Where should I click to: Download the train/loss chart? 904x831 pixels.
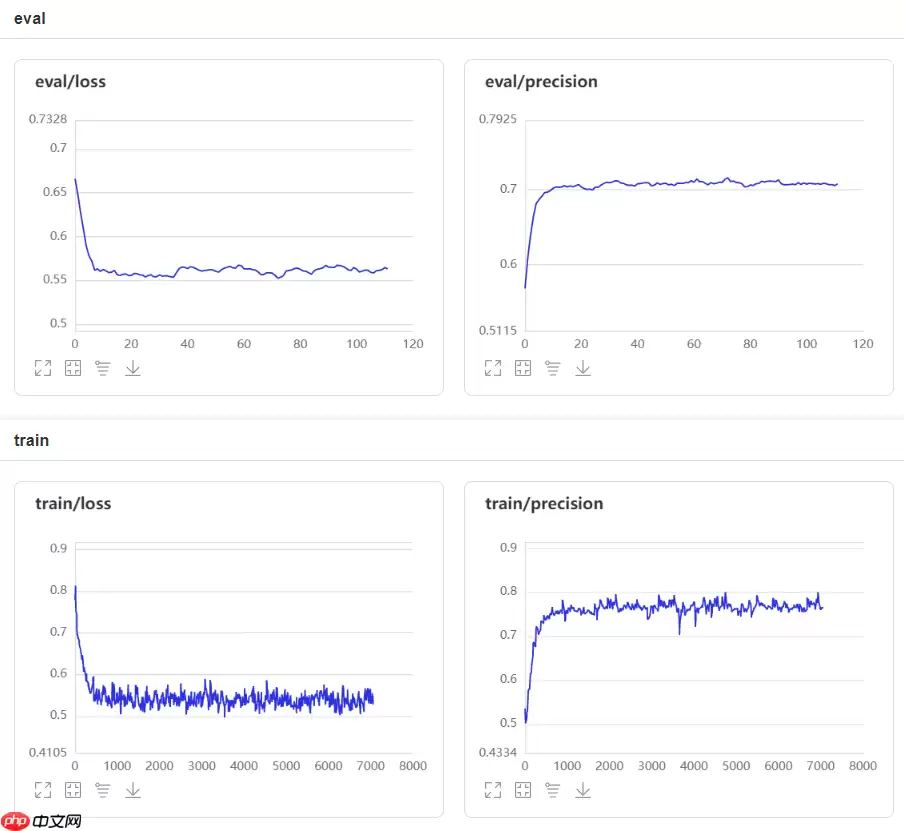[x=132, y=790]
